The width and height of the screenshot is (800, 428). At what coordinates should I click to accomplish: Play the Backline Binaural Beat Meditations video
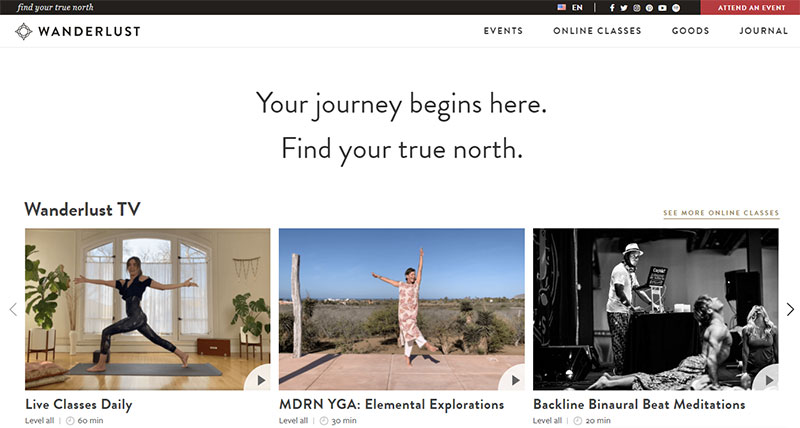coord(769,380)
